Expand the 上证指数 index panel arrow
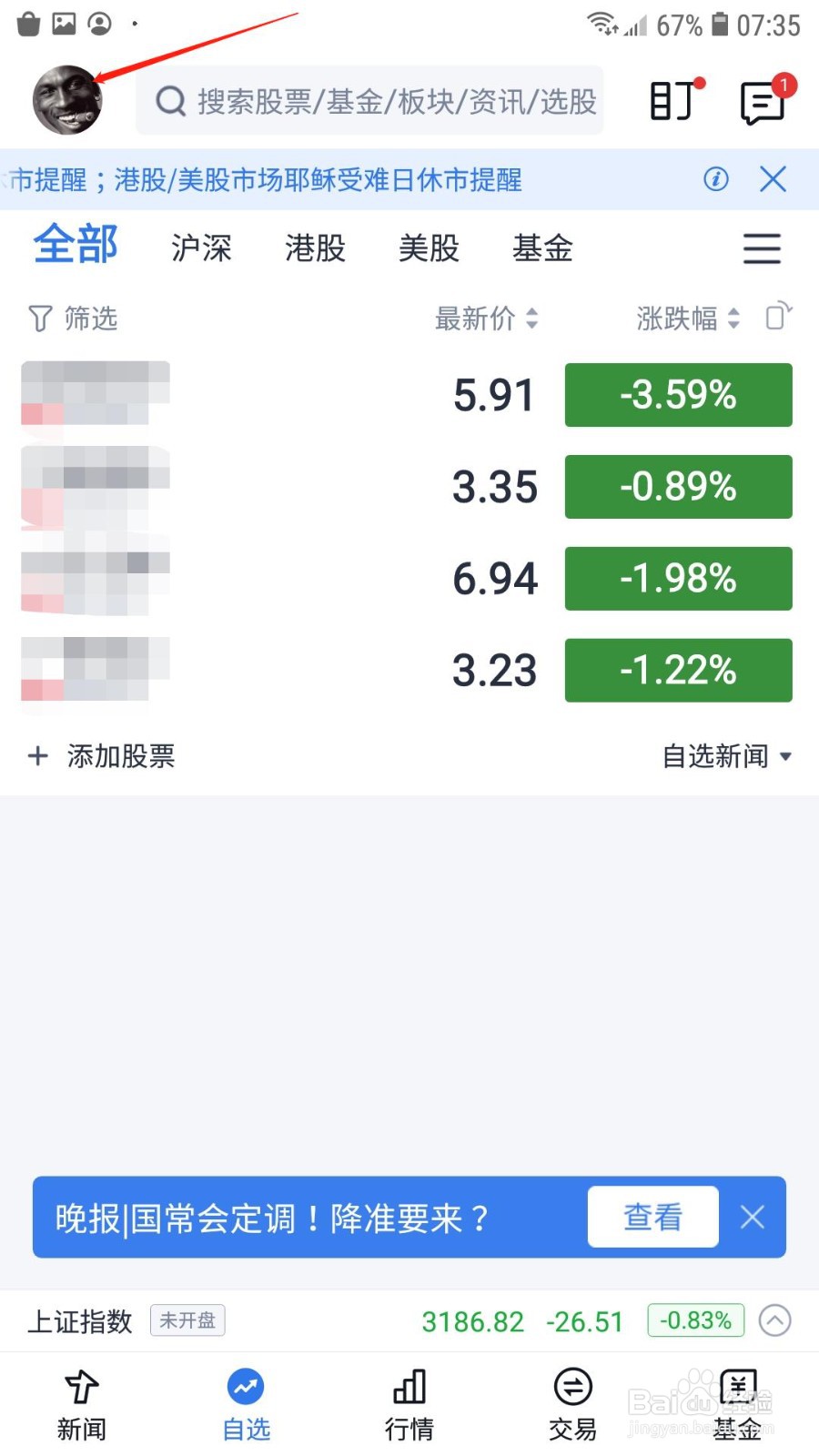 pyautogui.click(x=774, y=1320)
